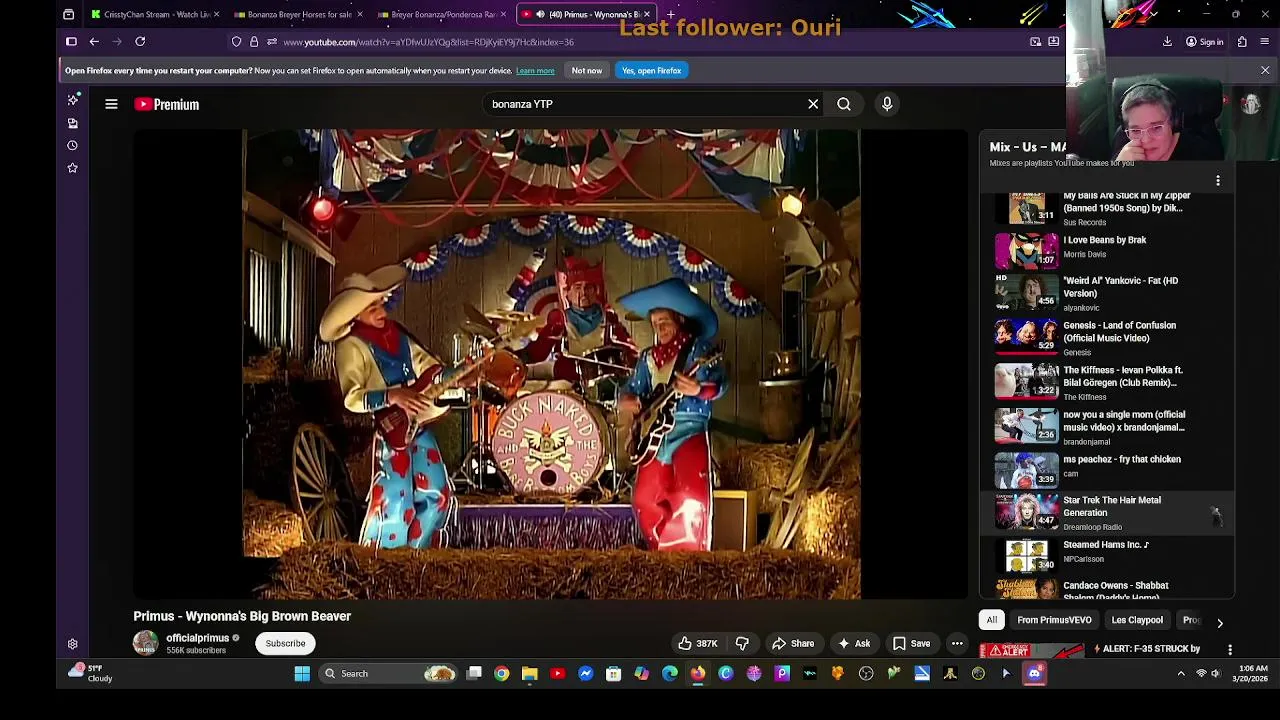Open officialprimus channel avatar
Viewport: 1280px width, 720px height.
(x=146, y=643)
